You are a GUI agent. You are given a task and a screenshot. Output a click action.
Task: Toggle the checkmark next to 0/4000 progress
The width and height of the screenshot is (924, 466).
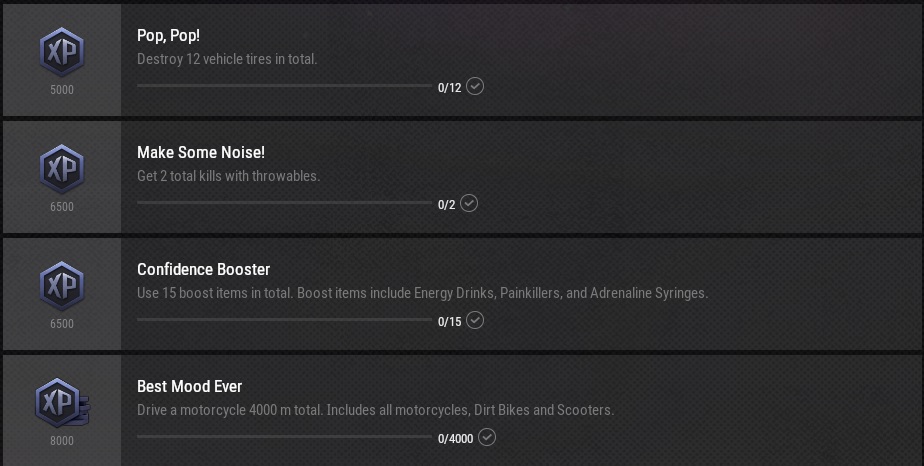tap(487, 437)
